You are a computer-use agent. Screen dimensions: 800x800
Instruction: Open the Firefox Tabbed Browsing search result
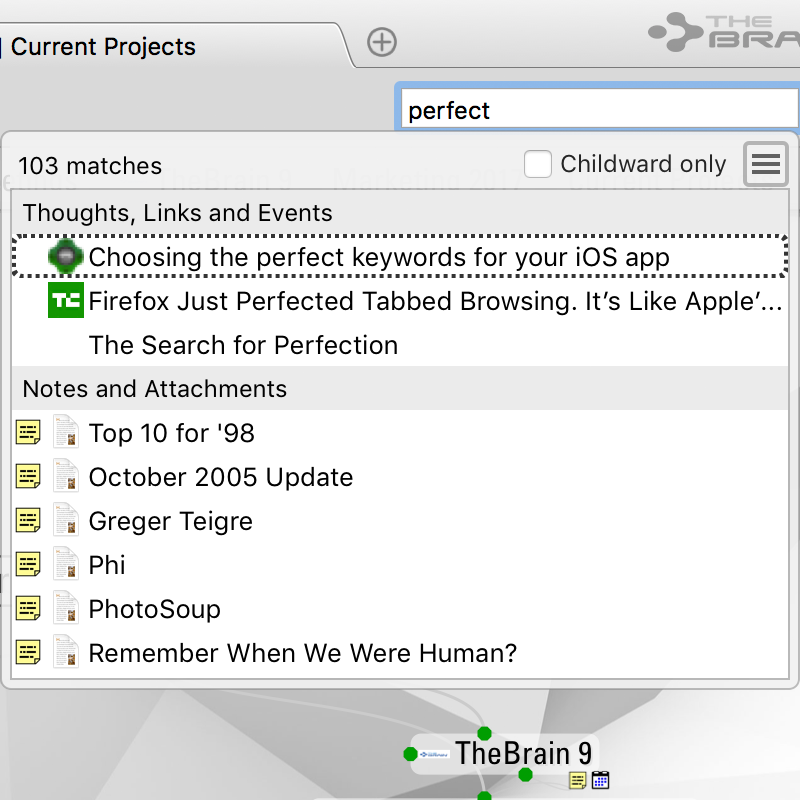(x=434, y=301)
